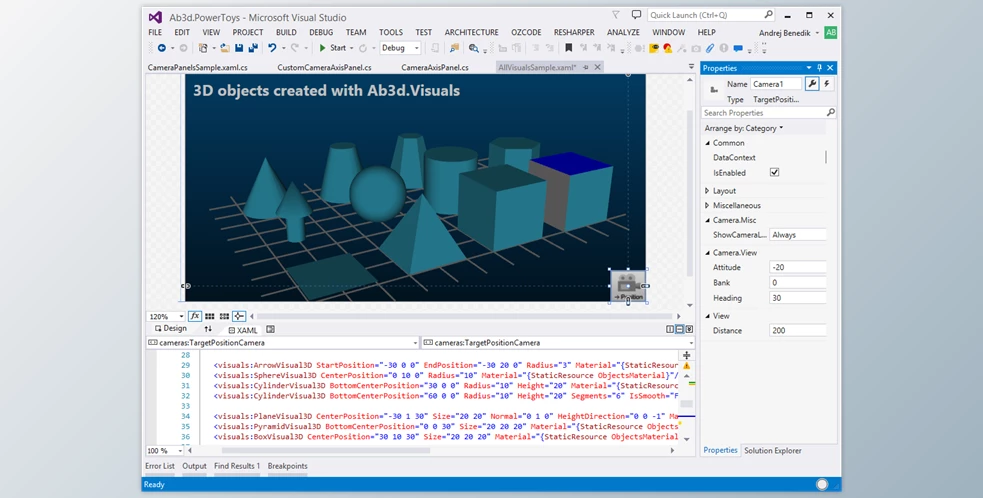This screenshot has width=983, height=498.
Task: Expand the Layout property category
Action: pyautogui.click(x=708, y=191)
